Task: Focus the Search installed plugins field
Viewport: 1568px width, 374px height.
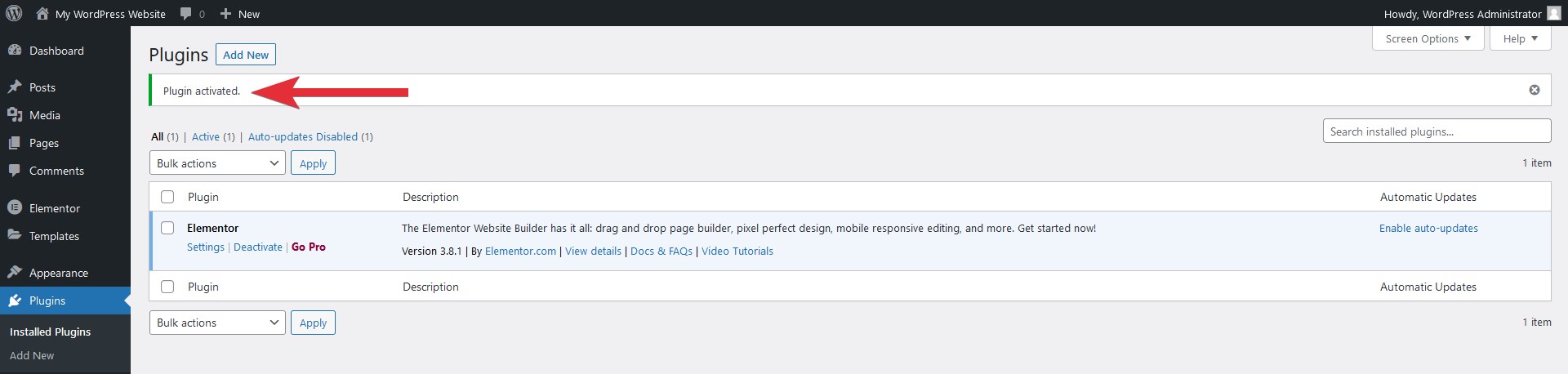Action: (x=1437, y=131)
